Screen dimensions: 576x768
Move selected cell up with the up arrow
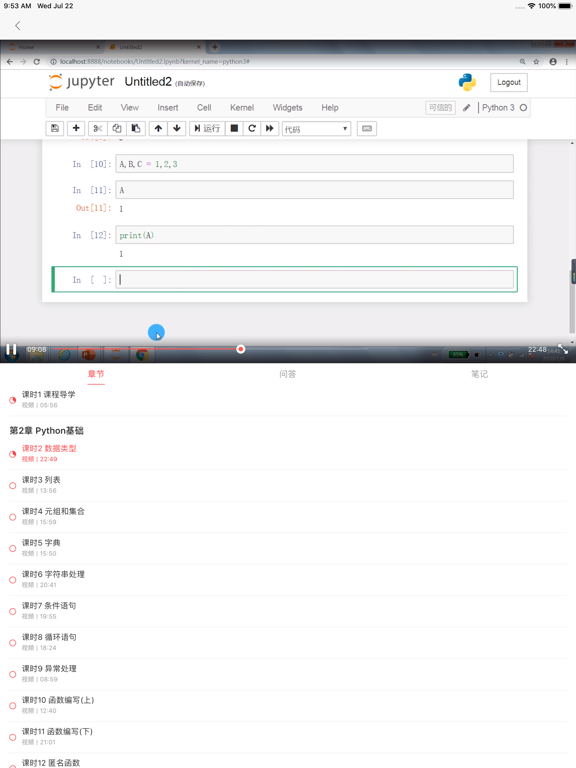tap(158, 128)
